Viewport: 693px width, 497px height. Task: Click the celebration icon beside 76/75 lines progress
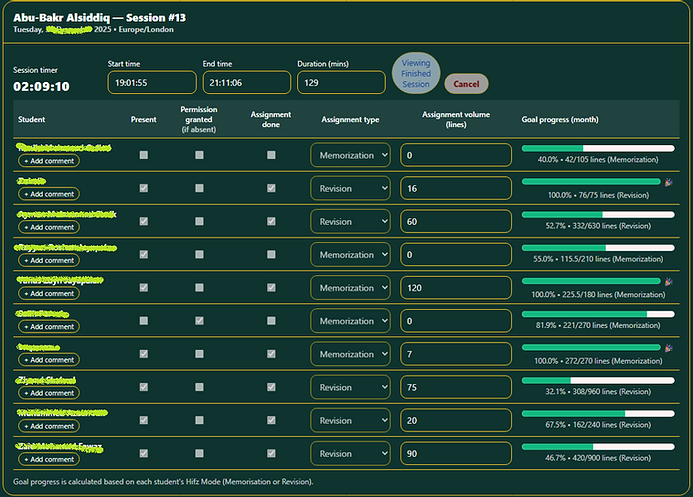668,182
